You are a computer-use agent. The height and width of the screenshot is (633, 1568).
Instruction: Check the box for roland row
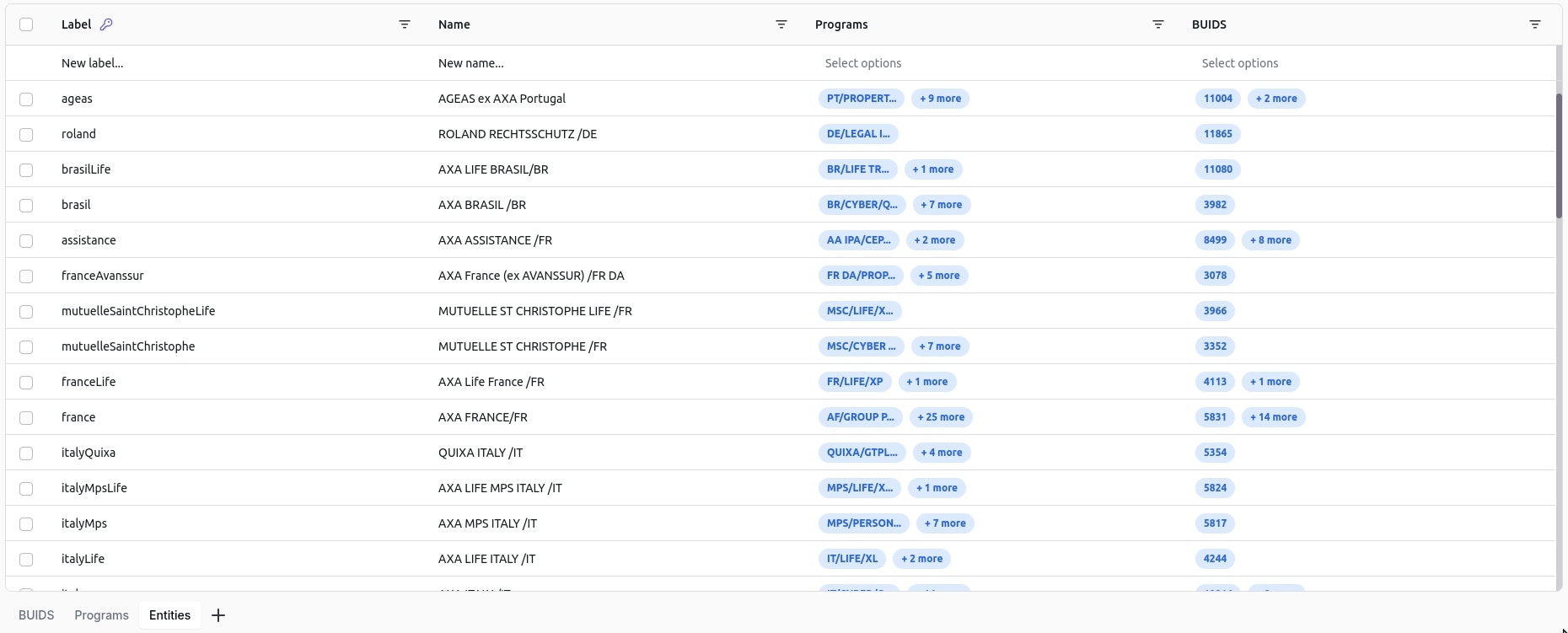(x=26, y=135)
